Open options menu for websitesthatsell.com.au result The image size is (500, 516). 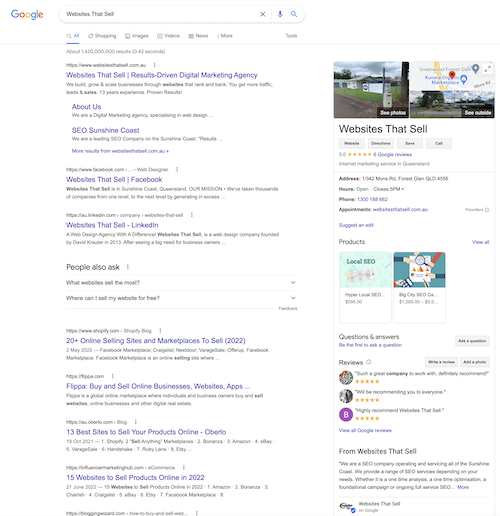(154, 65)
